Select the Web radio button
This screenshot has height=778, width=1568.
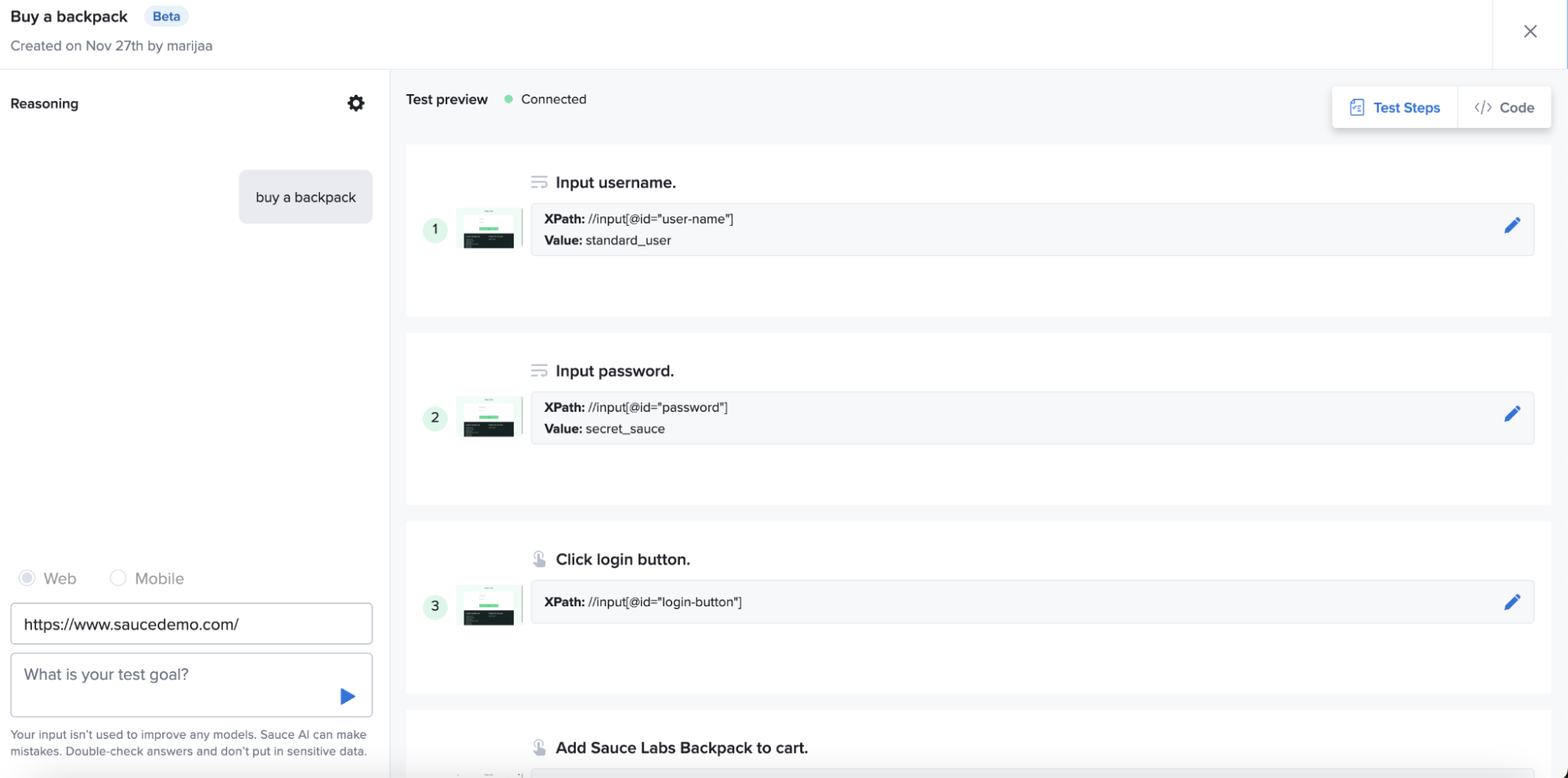pyautogui.click(x=26, y=578)
